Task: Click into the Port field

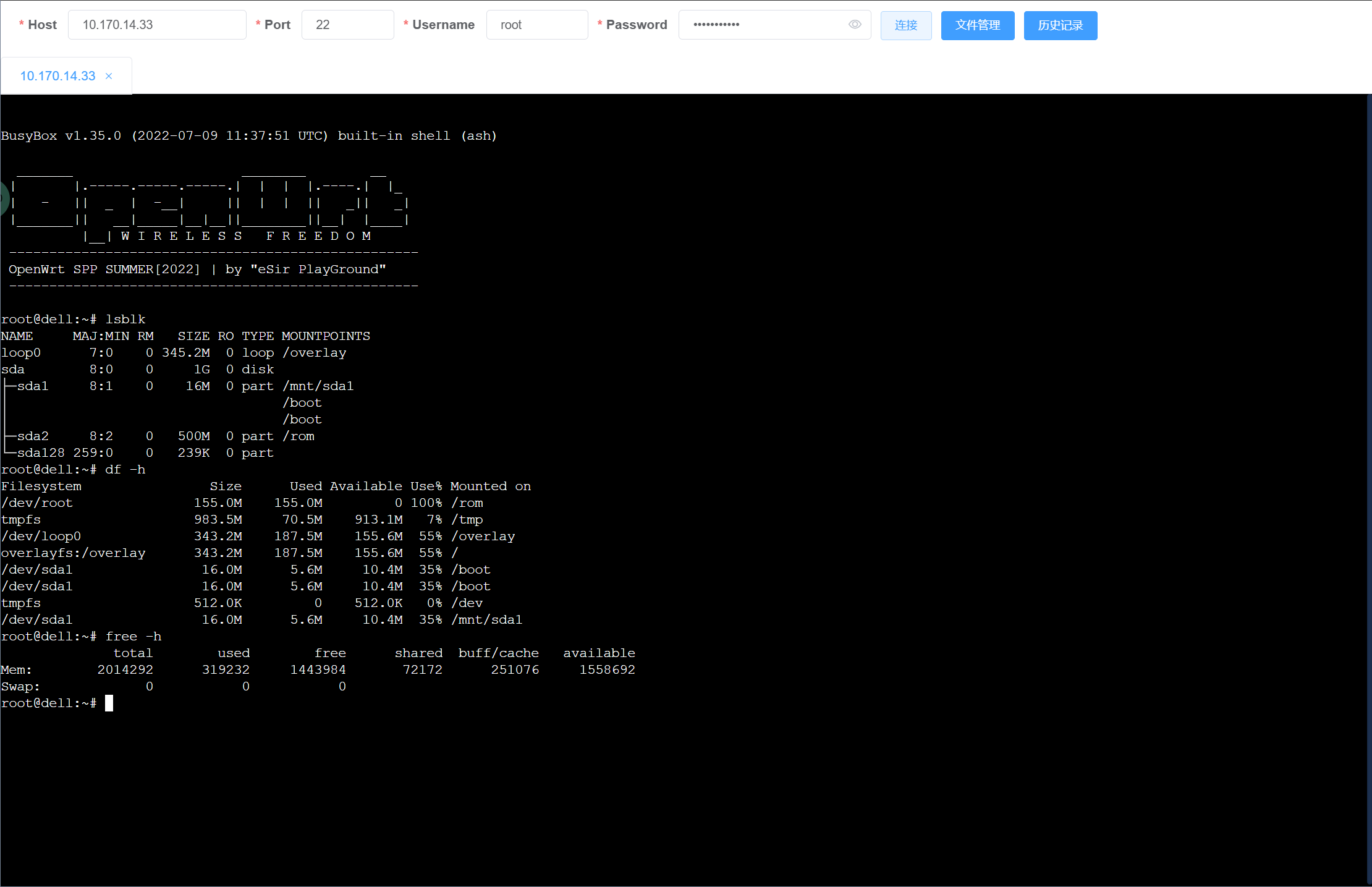Action: tap(347, 25)
